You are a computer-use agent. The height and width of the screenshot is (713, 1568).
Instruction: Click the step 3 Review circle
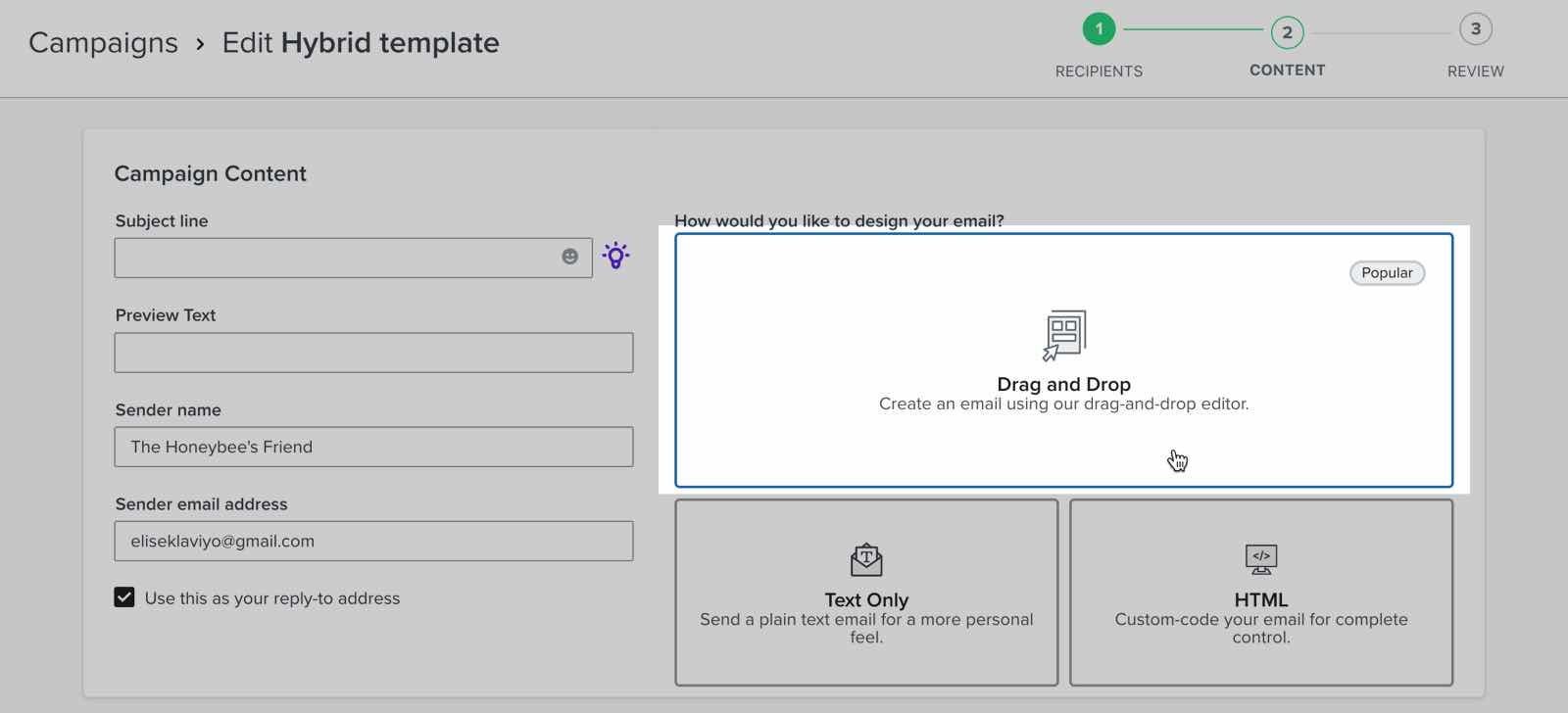click(x=1475, y=29)
